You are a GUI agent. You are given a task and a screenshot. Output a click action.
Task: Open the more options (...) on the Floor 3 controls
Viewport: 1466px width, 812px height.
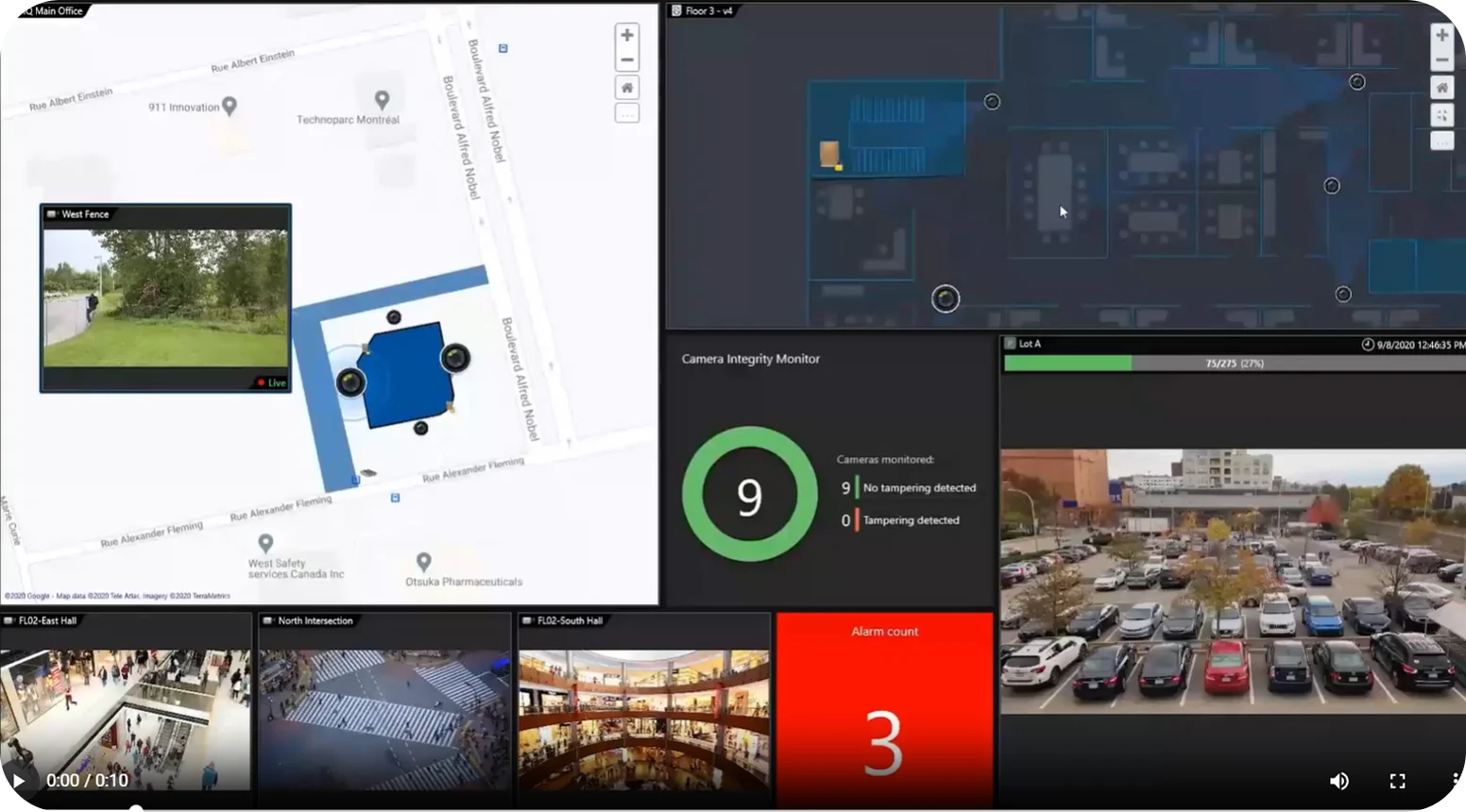(1442, 140)
